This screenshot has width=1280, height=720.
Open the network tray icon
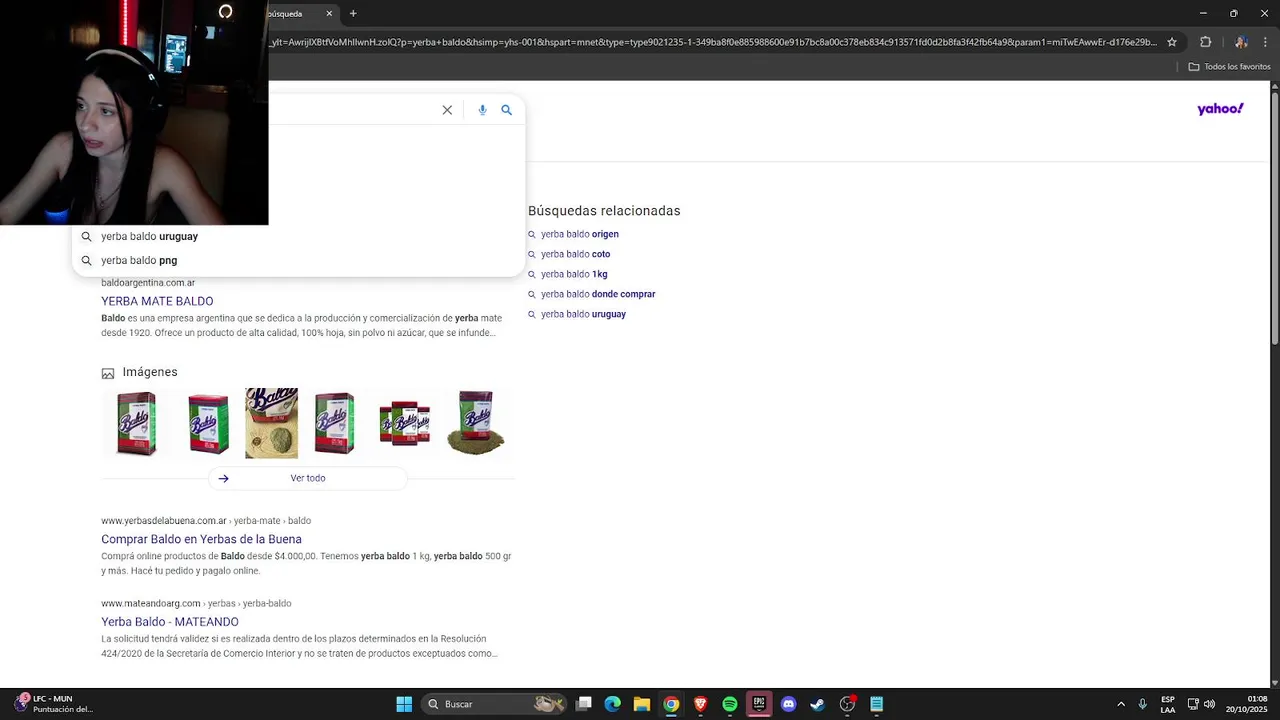coord(1193,704)
